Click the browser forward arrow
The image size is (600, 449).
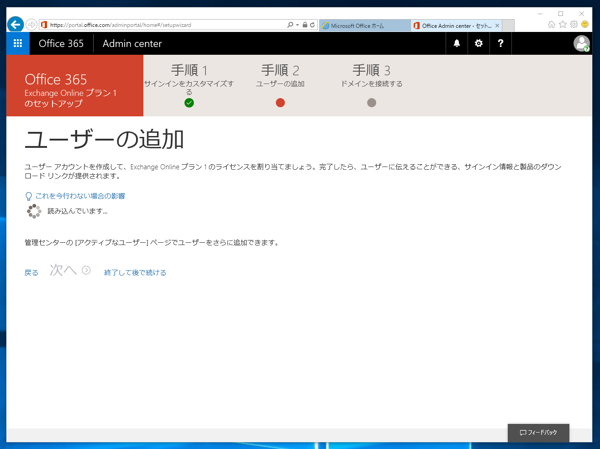(x=31, y=25)
